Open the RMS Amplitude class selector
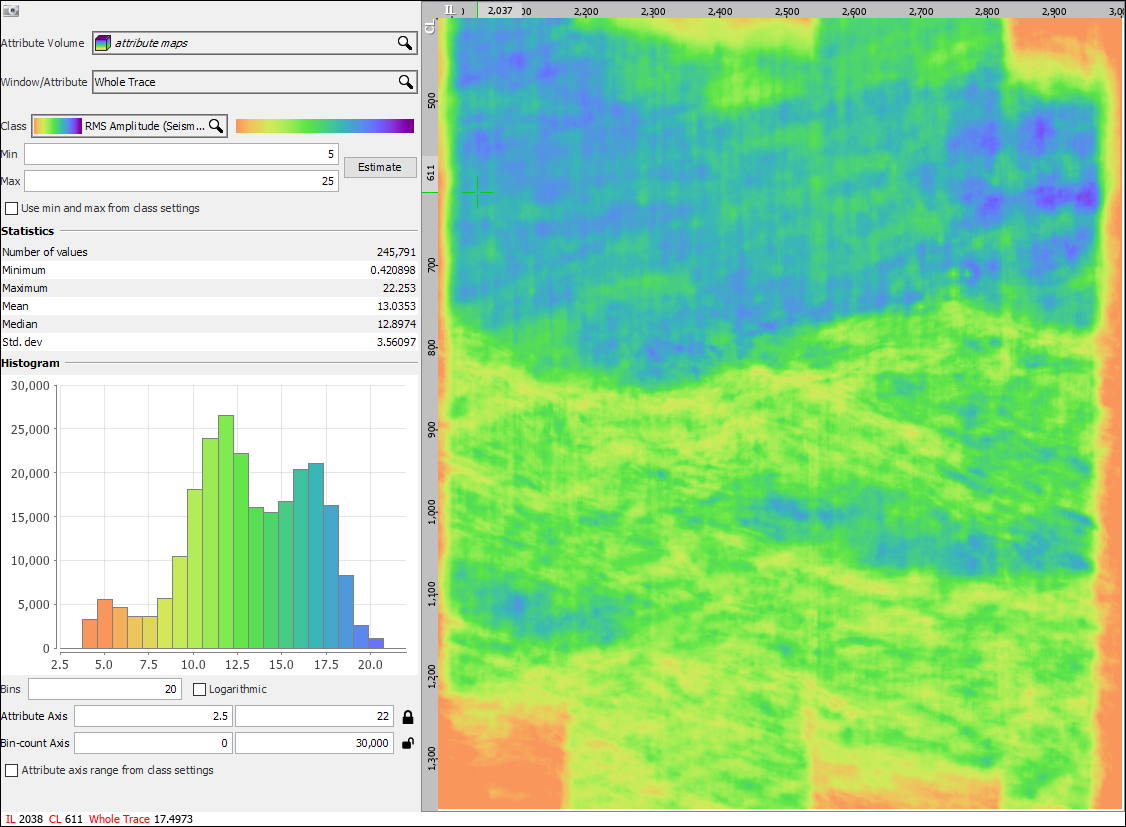The height and width of the screenshot is (827, 1126). [130, 126]
